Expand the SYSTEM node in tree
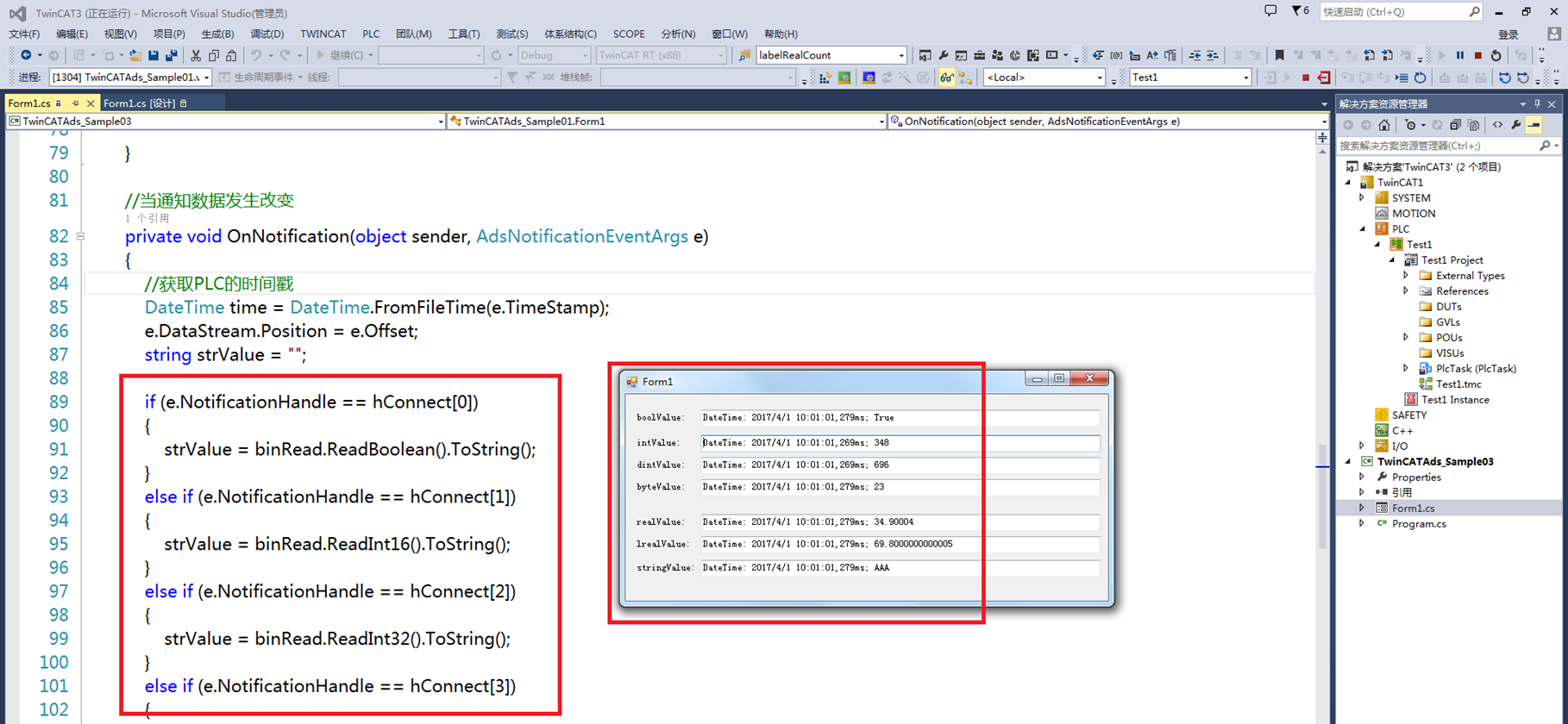 [1363, 198]
